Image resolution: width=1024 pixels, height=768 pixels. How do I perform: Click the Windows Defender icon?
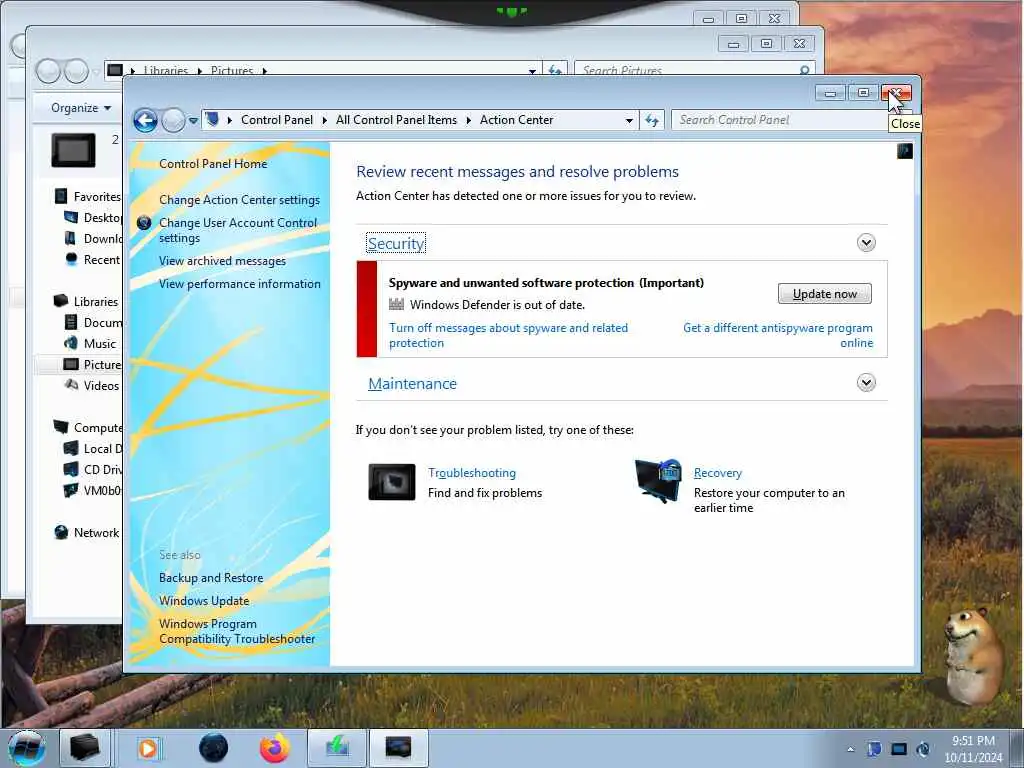coord(396,304)
